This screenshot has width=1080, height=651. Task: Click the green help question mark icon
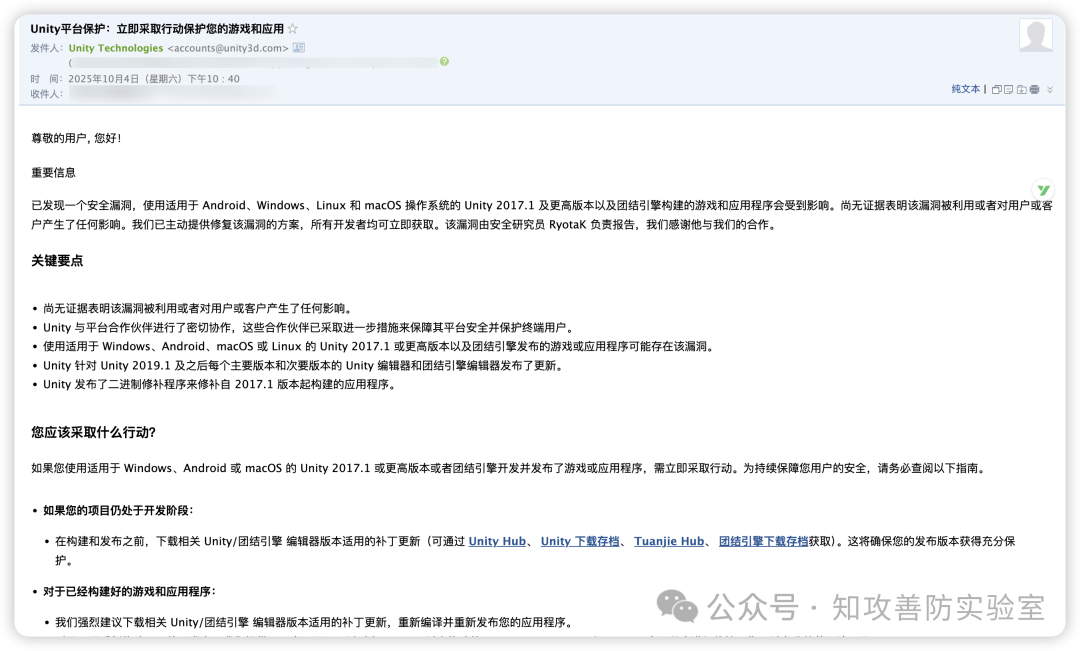tap(444, 61)
